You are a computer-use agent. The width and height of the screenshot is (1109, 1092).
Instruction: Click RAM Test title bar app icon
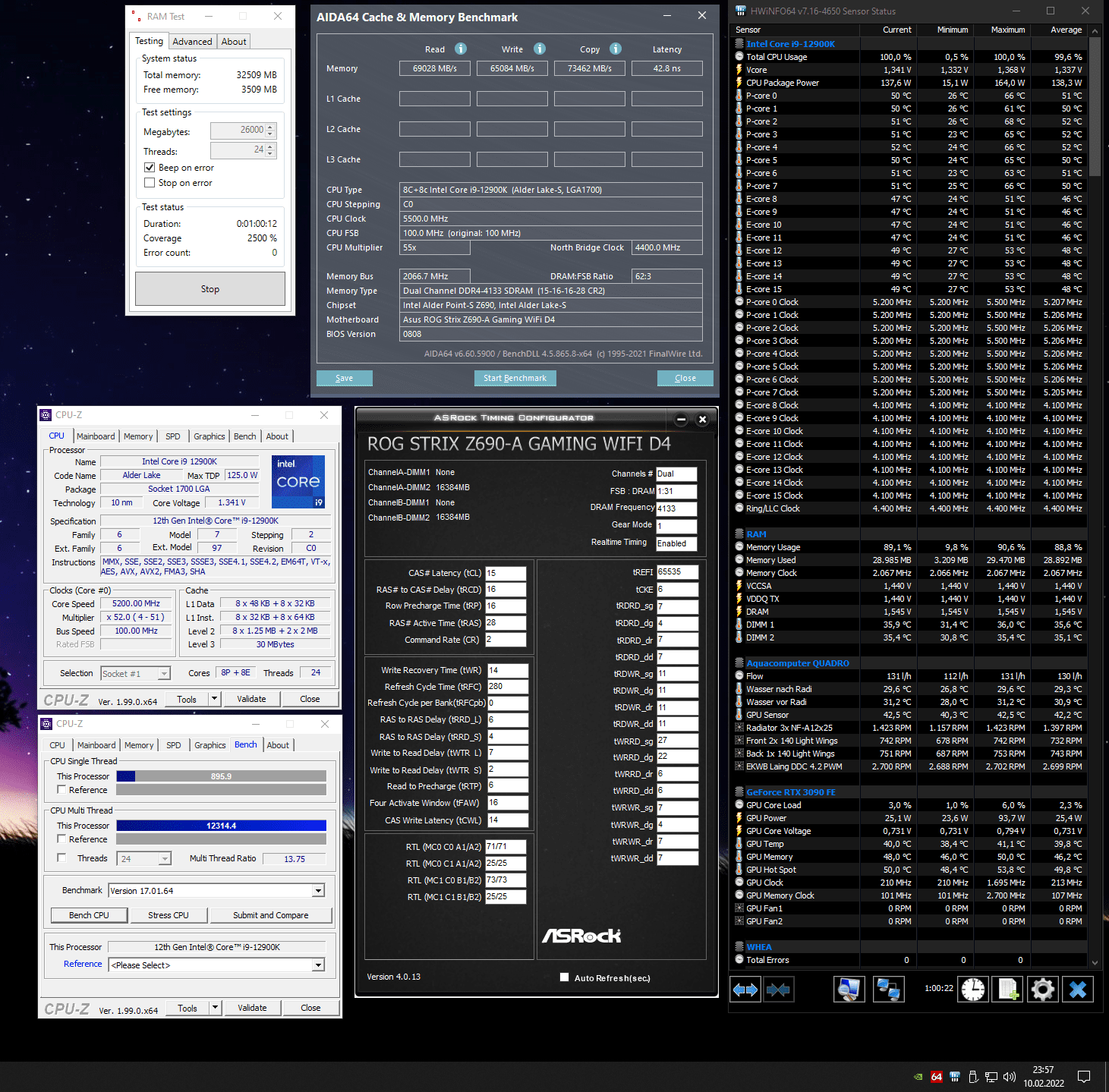[136, 16]
